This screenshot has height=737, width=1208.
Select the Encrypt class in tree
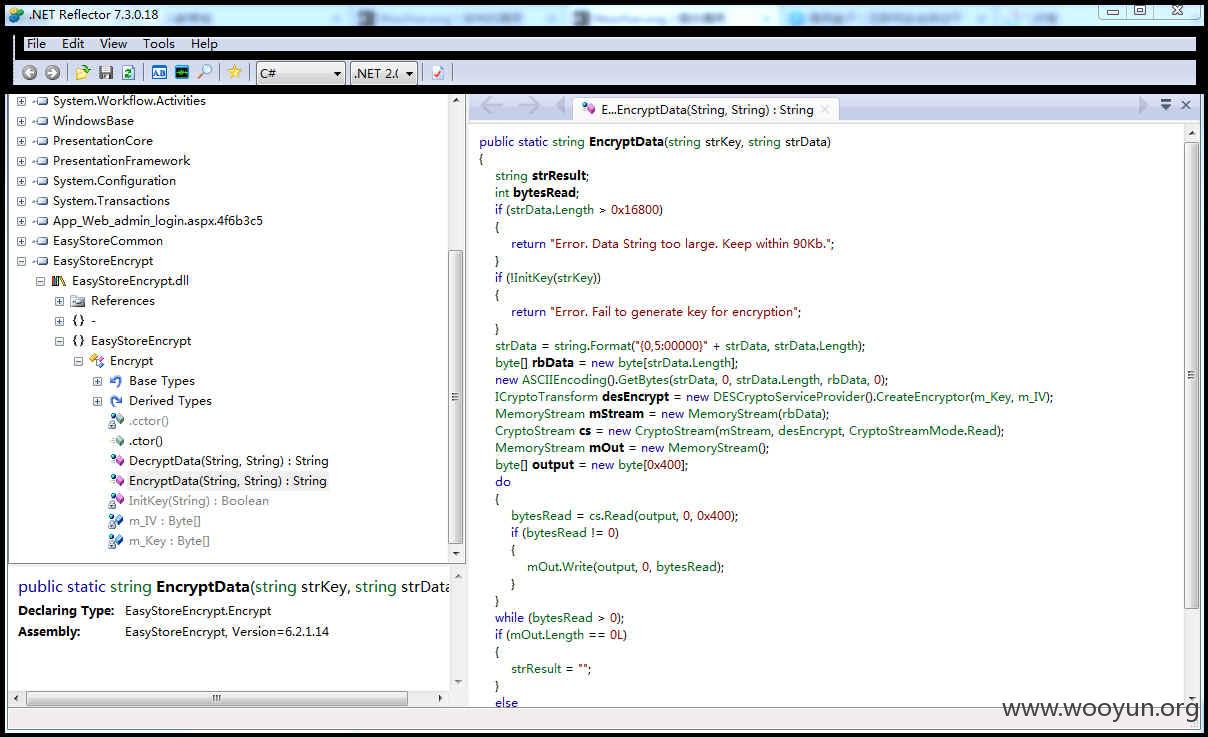131,361
